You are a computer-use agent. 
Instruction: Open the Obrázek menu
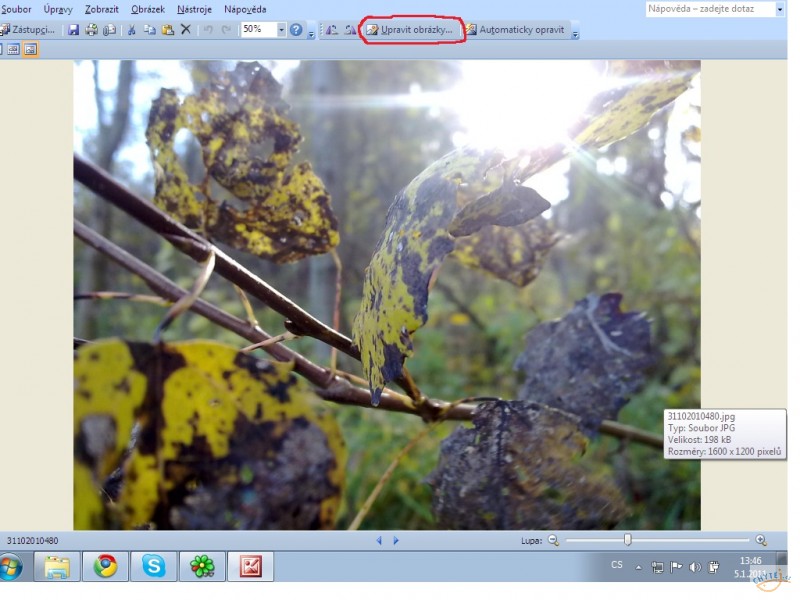[x=148, y=9]
